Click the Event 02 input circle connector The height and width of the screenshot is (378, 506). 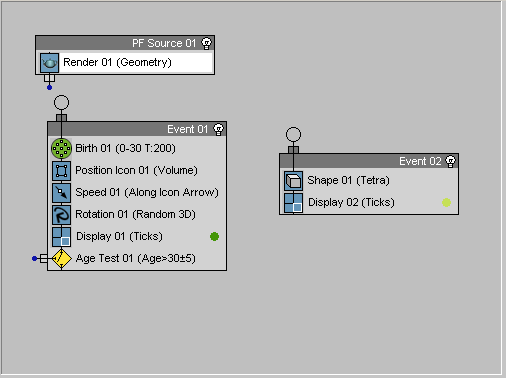[x=293, y=134]
